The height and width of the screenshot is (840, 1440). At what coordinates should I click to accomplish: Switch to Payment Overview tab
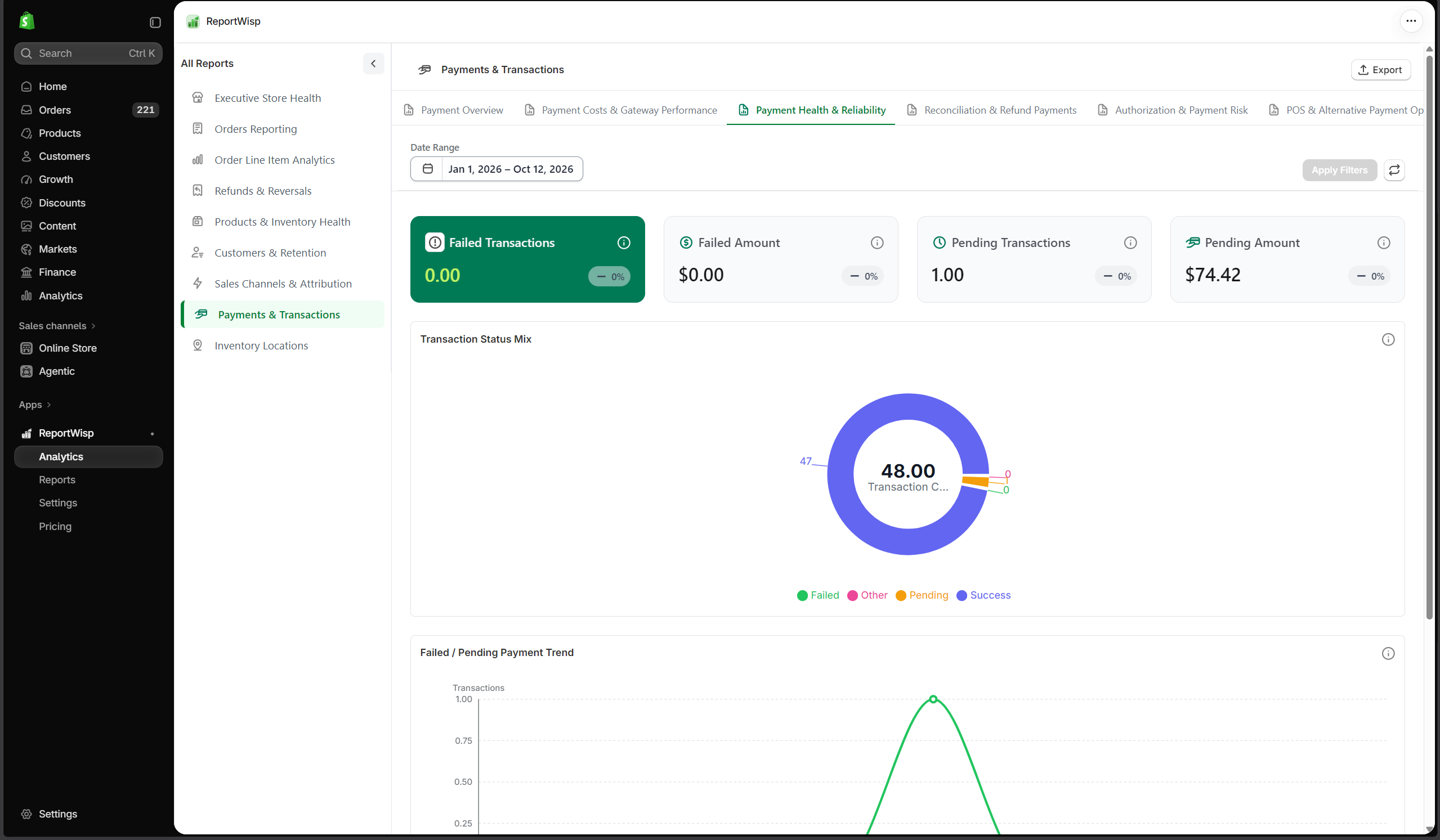(x=454, y=110)
